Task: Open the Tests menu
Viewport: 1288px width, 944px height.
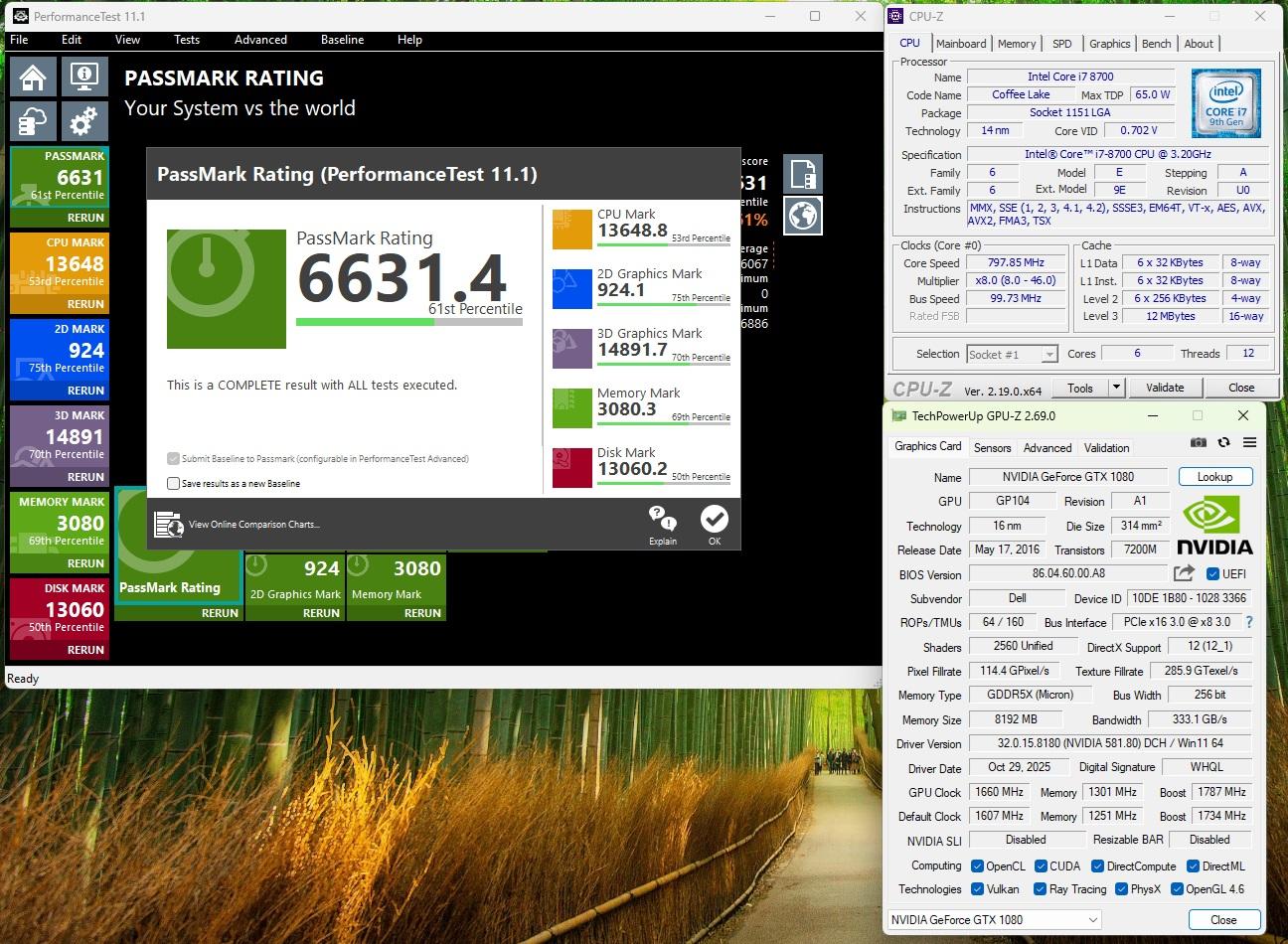Action: pyautogui.click(x=187, y=40)
